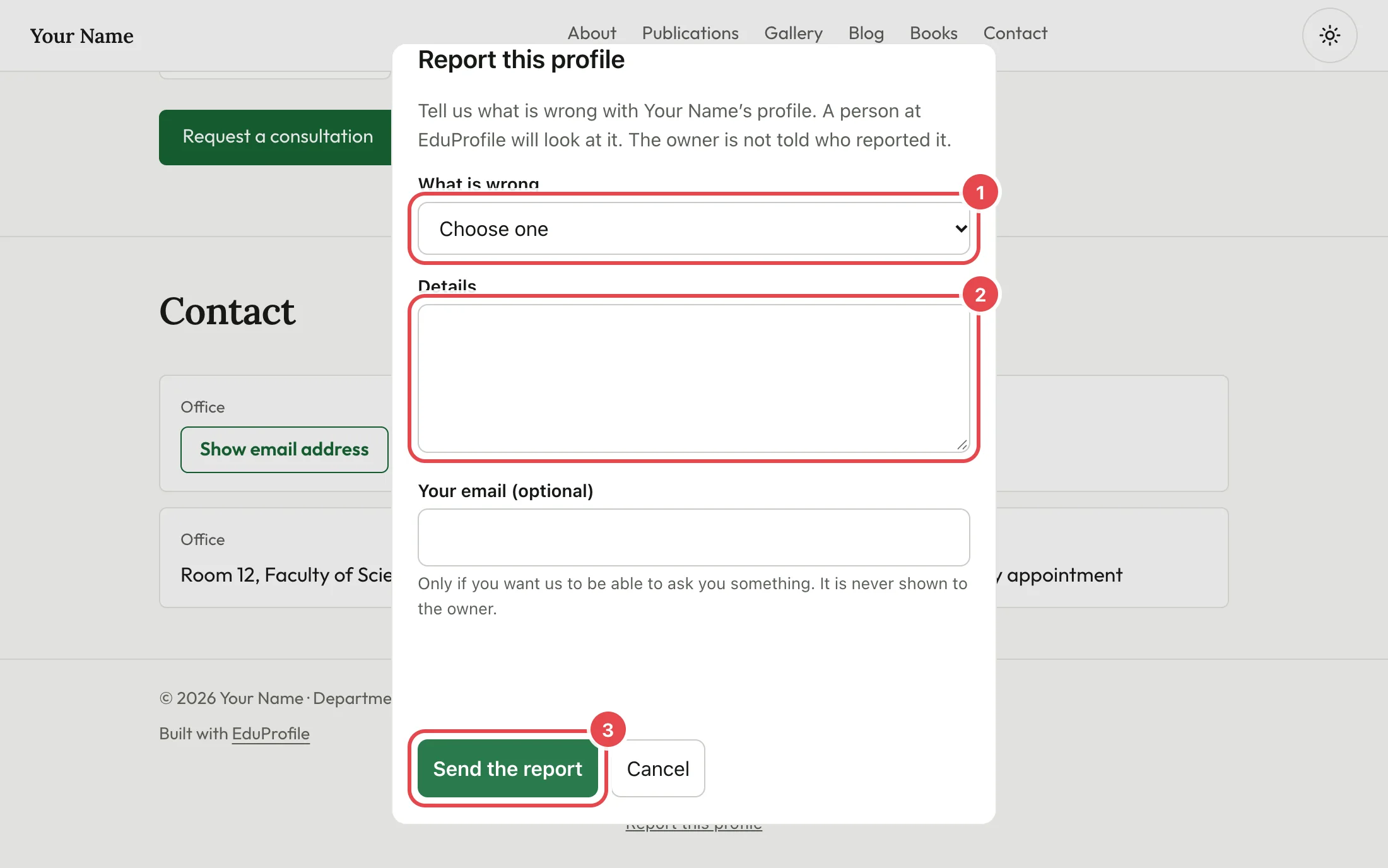Request a consultation
Screen dimensions: 1388x868
(x=276, y=137)
